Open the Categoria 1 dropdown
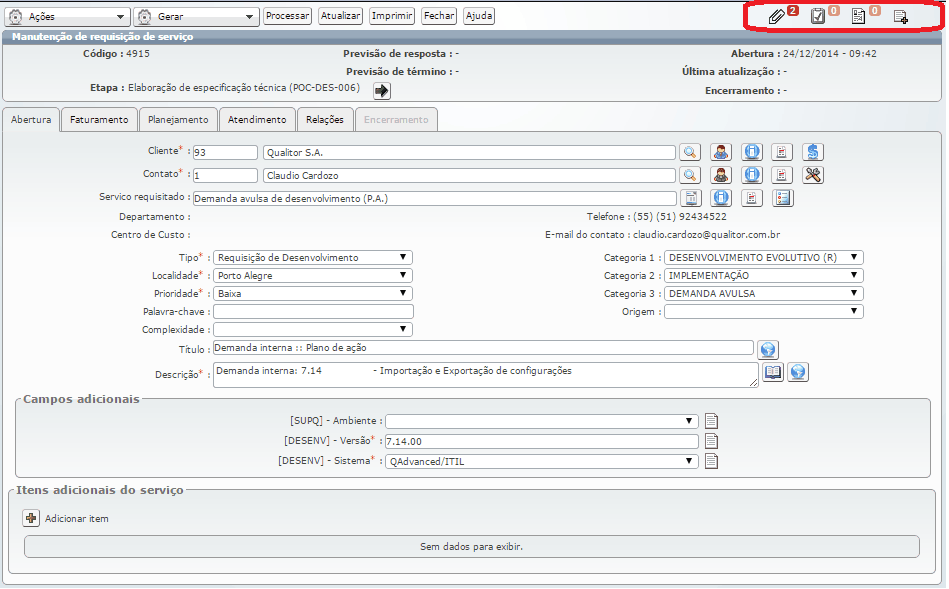 762,258
